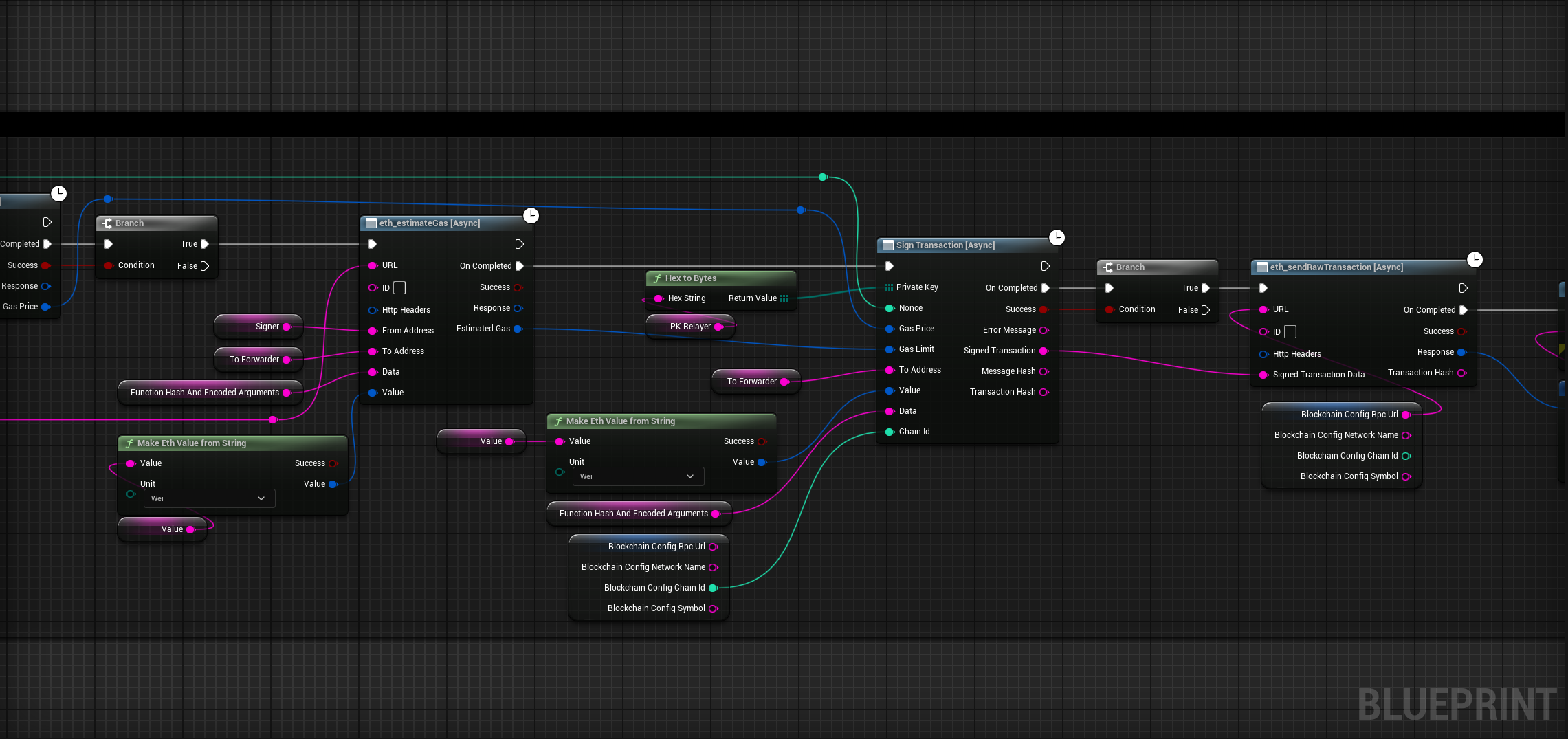Click the Signer variable node

pos(267,327)
